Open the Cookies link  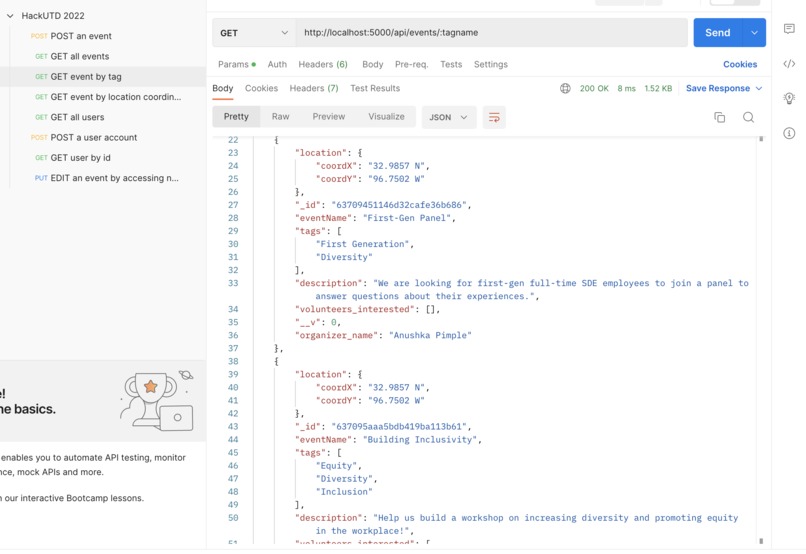tap(740, 64)
